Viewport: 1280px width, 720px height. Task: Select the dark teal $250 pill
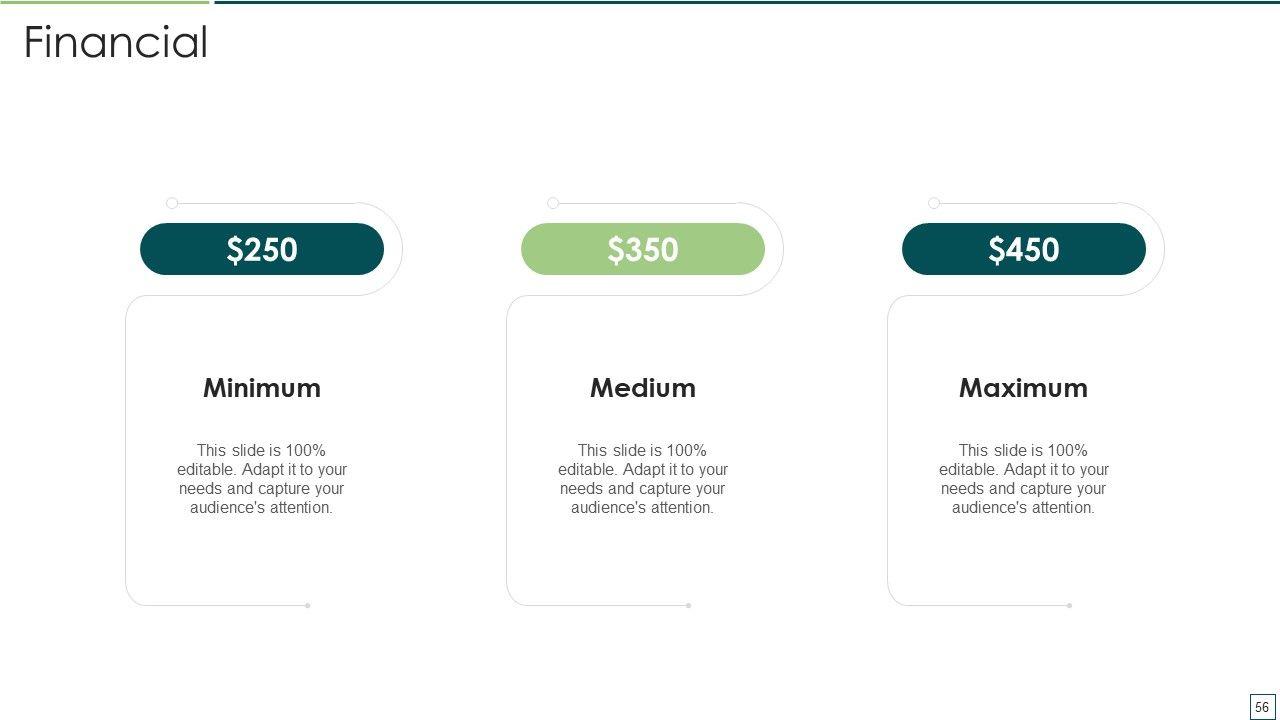(x=262, y=249)
